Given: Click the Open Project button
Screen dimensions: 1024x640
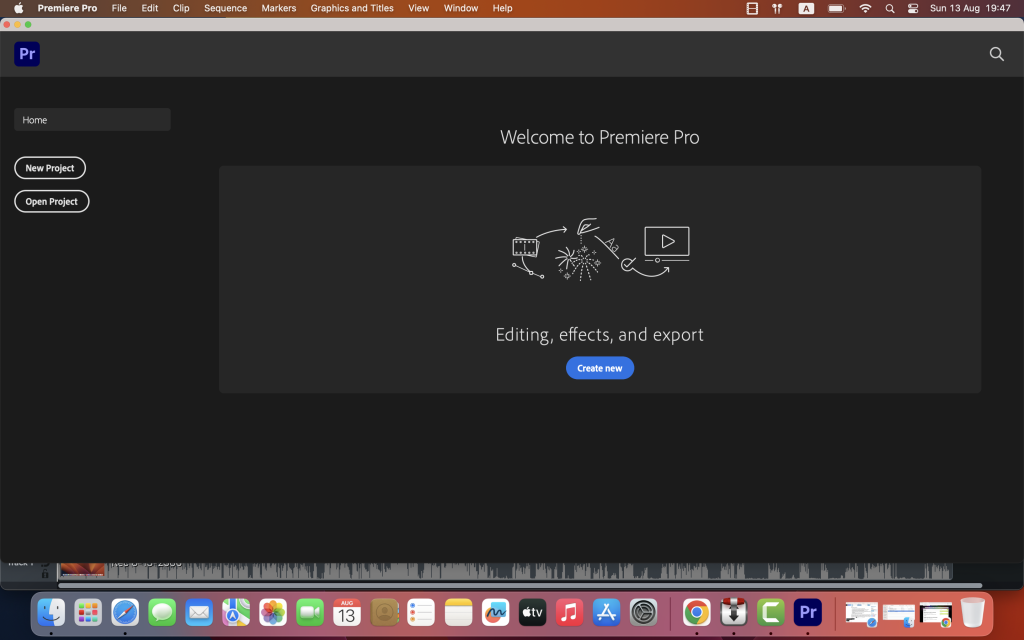Looking at the screenshot, I should 52,201.
